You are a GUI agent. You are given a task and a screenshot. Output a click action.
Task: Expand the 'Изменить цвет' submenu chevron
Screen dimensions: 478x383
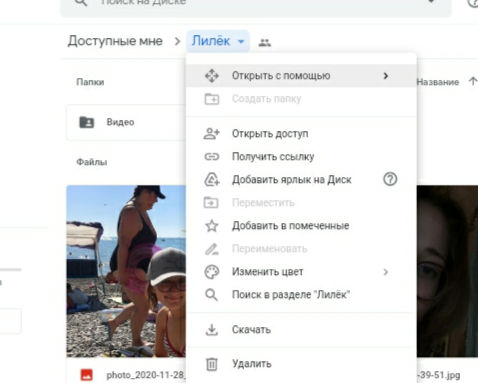386,272
